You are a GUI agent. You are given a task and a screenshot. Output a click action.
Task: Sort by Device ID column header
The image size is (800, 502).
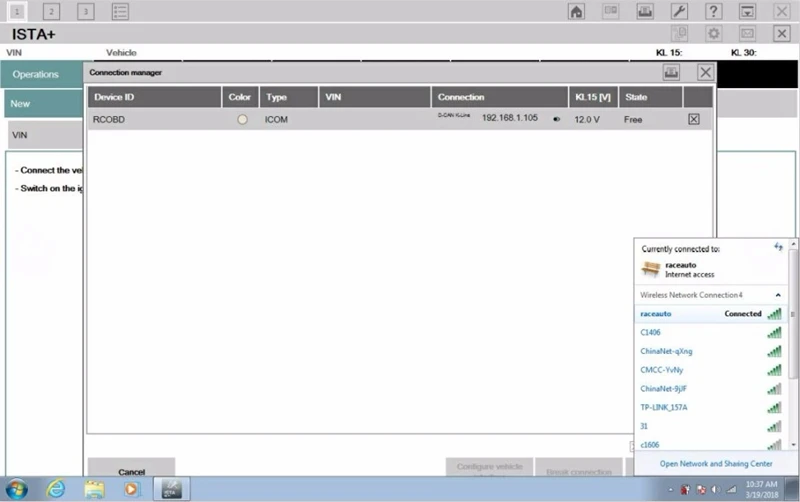click(x=155, y=97)
